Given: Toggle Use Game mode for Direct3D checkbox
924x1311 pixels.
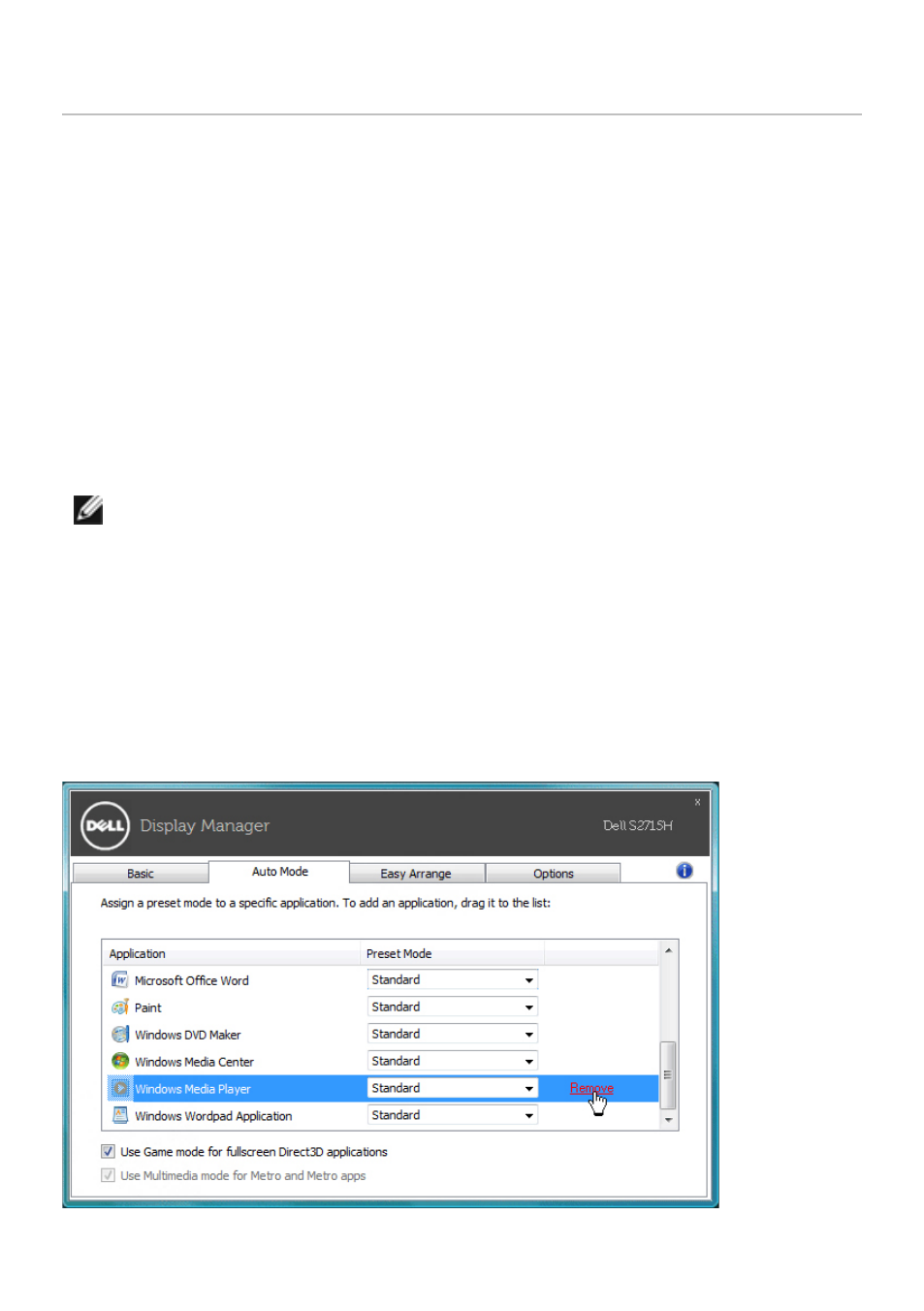Looking at the screenshot, I should click(108, 1152).
